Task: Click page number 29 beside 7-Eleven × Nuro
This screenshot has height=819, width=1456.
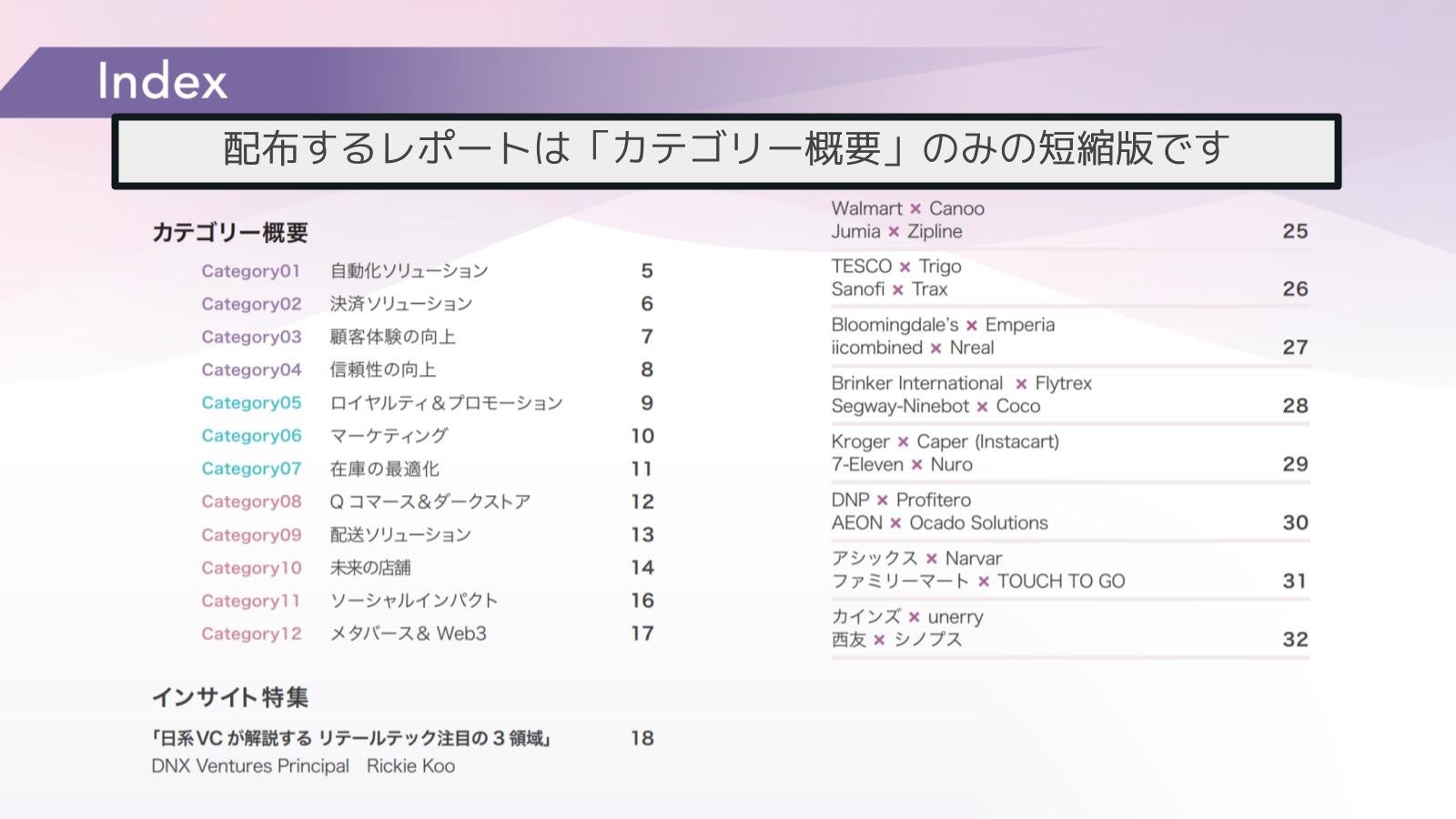Action: pos(1295,464)
